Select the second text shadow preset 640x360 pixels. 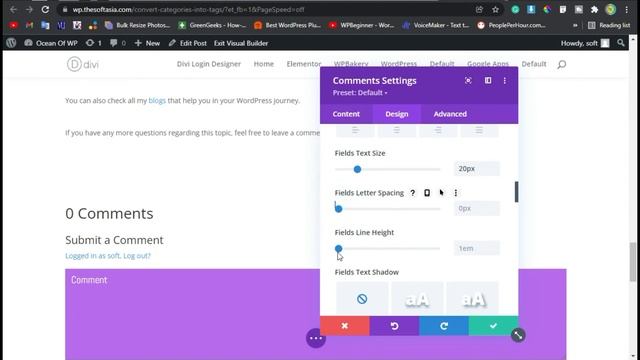[x=417, y=298]
